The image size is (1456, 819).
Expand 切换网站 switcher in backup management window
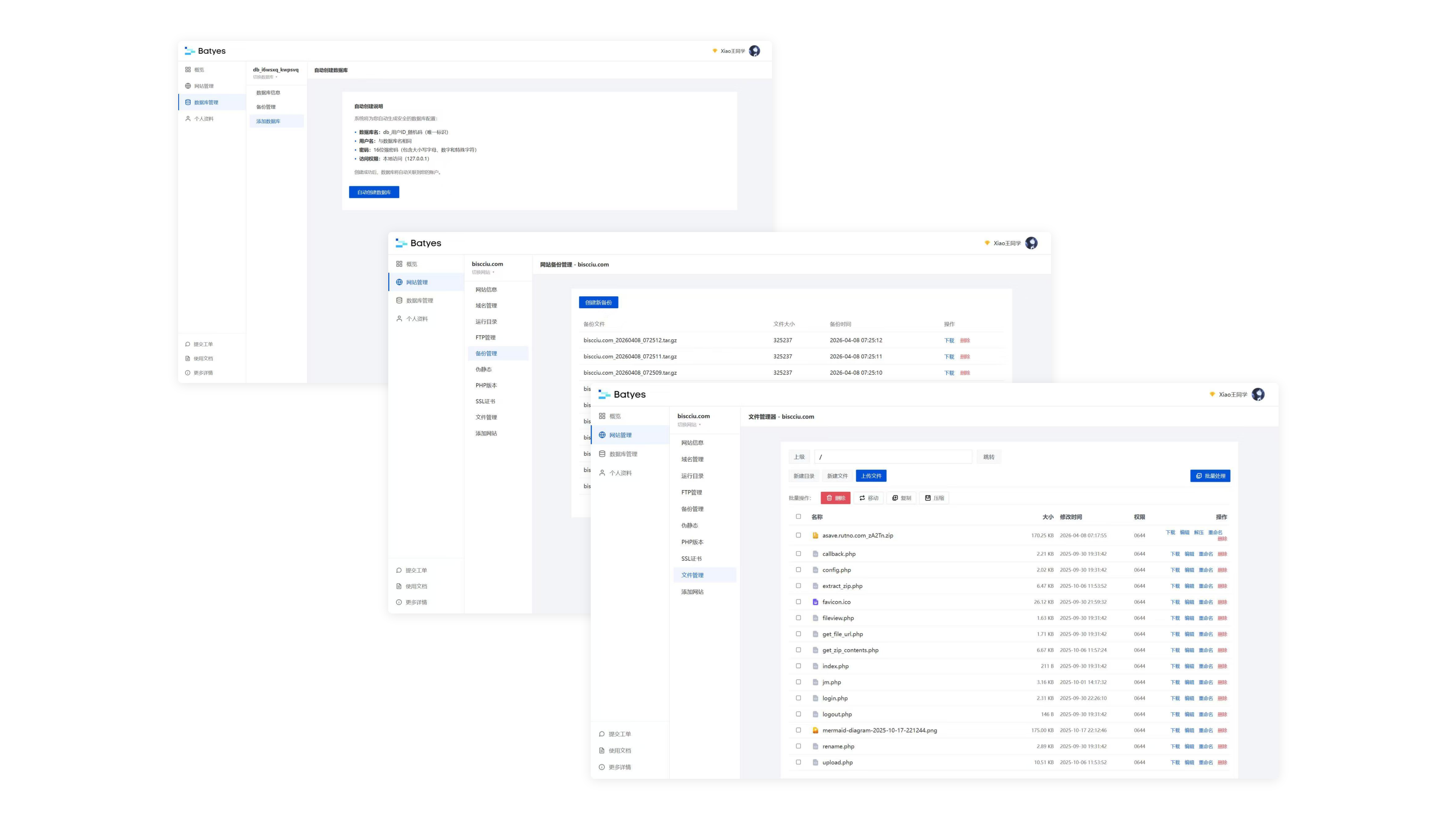[x=483, y=272]
